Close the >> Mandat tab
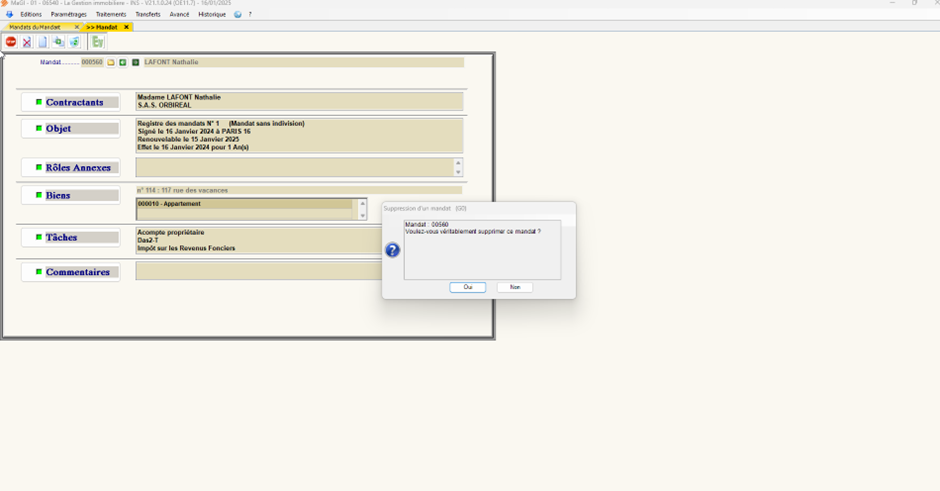The image size is (940, 491). (126, 27)
